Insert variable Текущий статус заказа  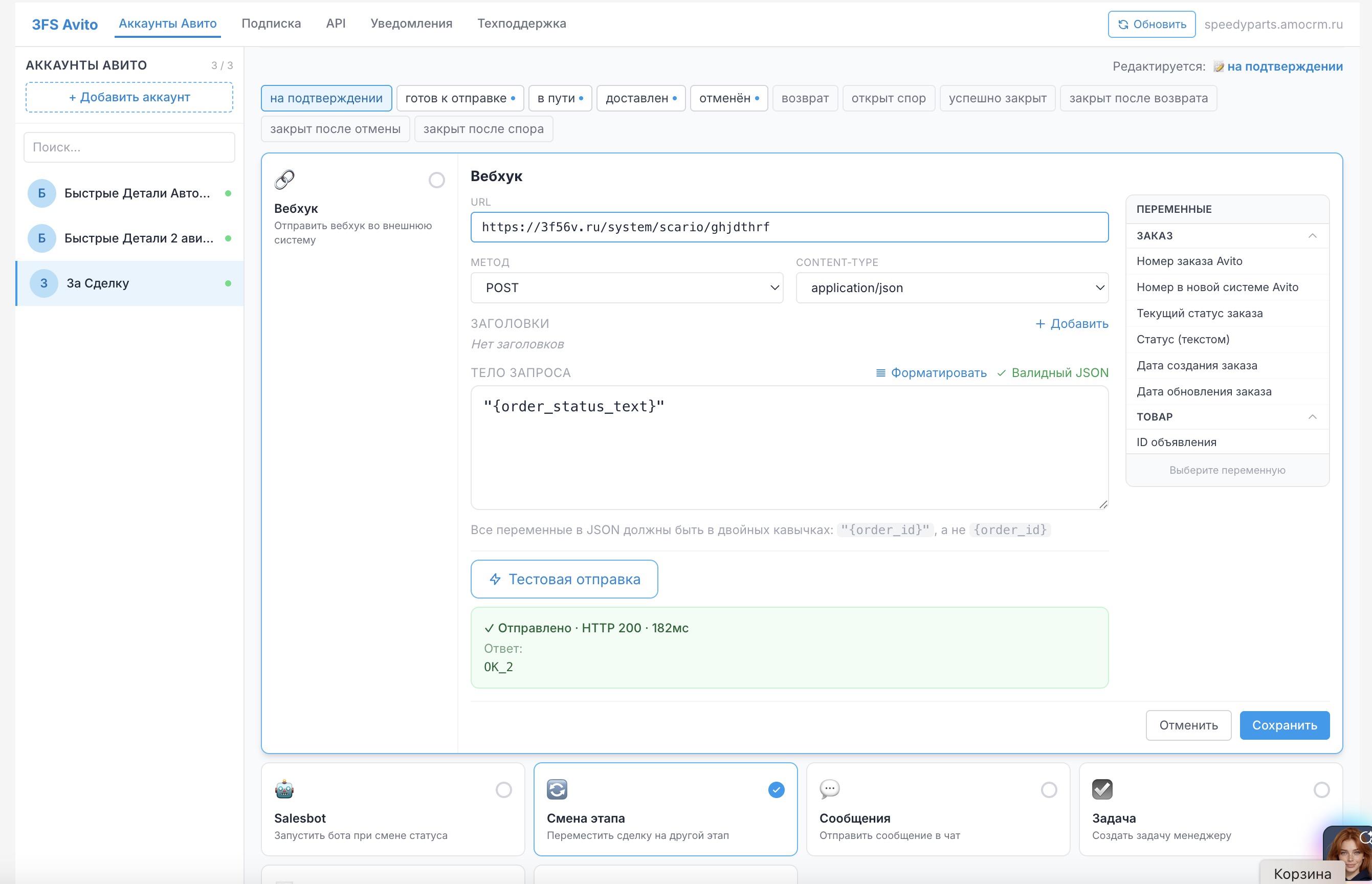tap(1227, 314)
